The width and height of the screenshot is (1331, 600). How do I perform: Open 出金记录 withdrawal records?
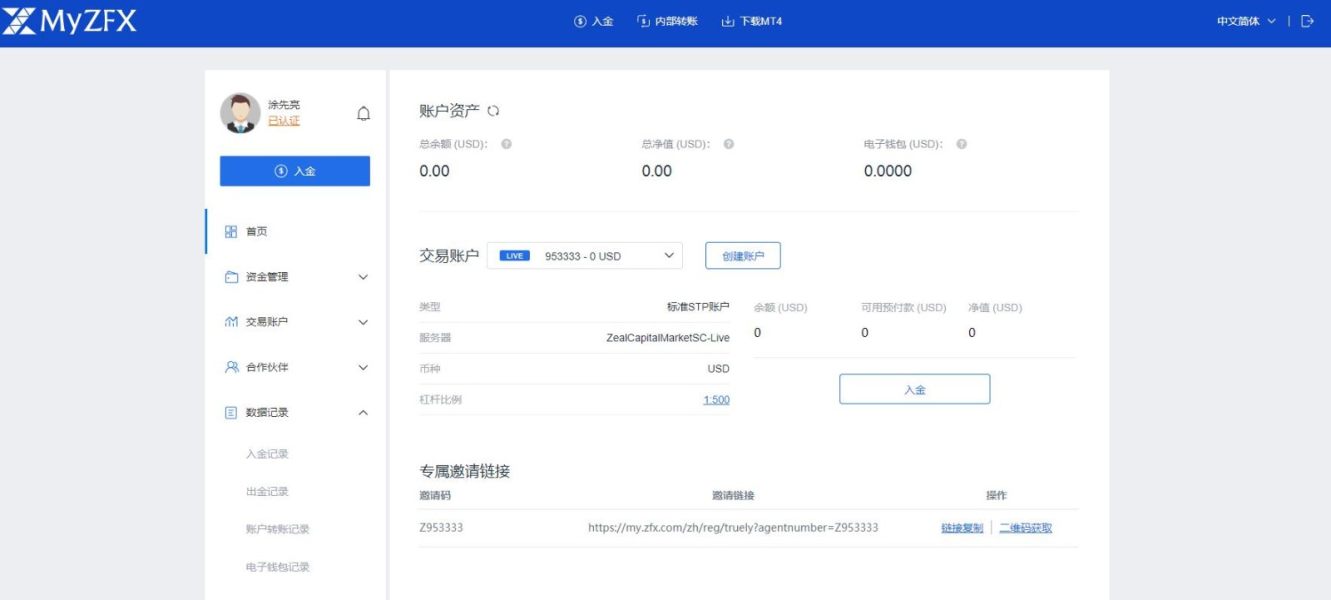tap(267, 492)
